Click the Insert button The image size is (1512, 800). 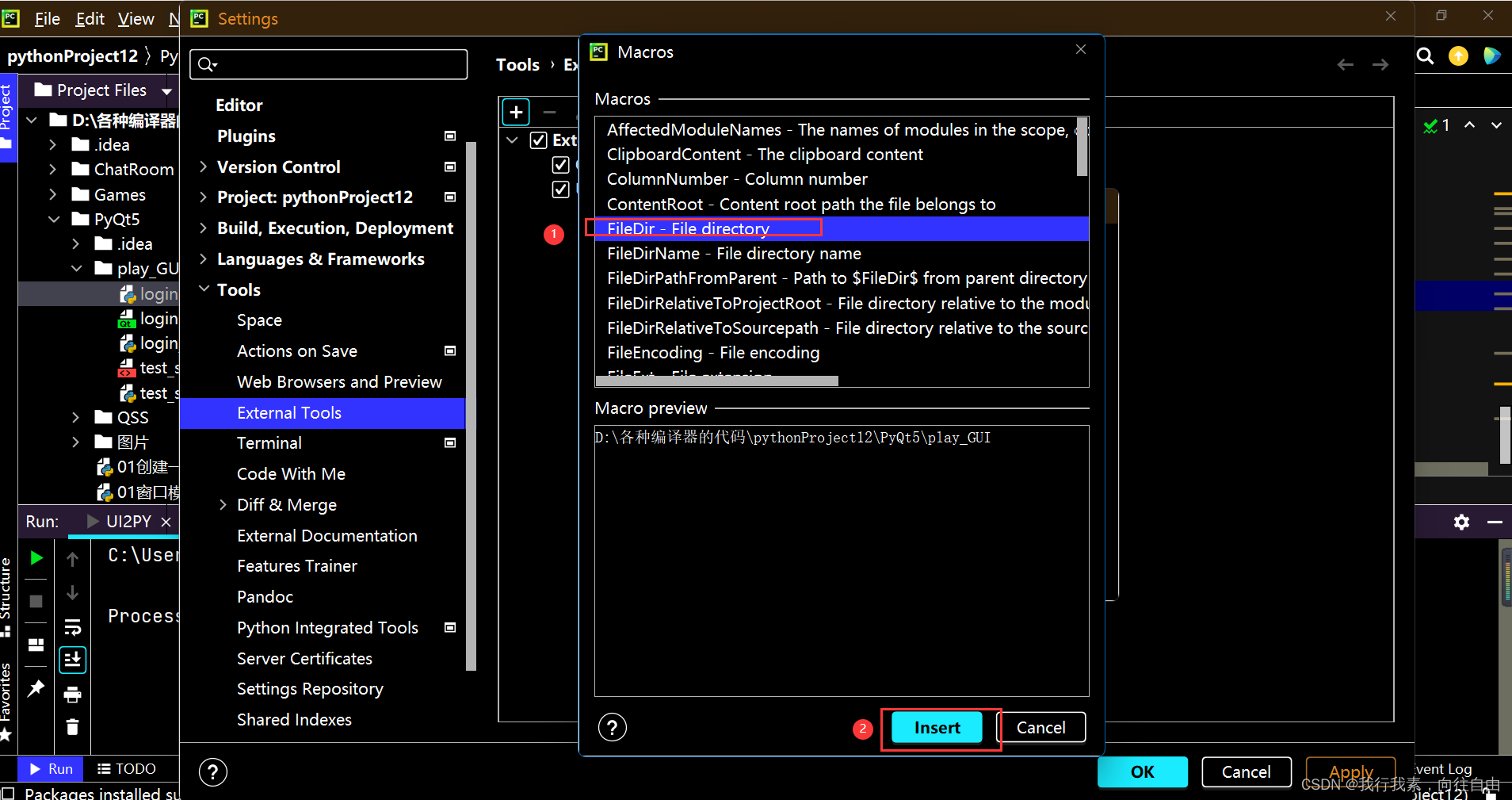(x=935, y=727)
